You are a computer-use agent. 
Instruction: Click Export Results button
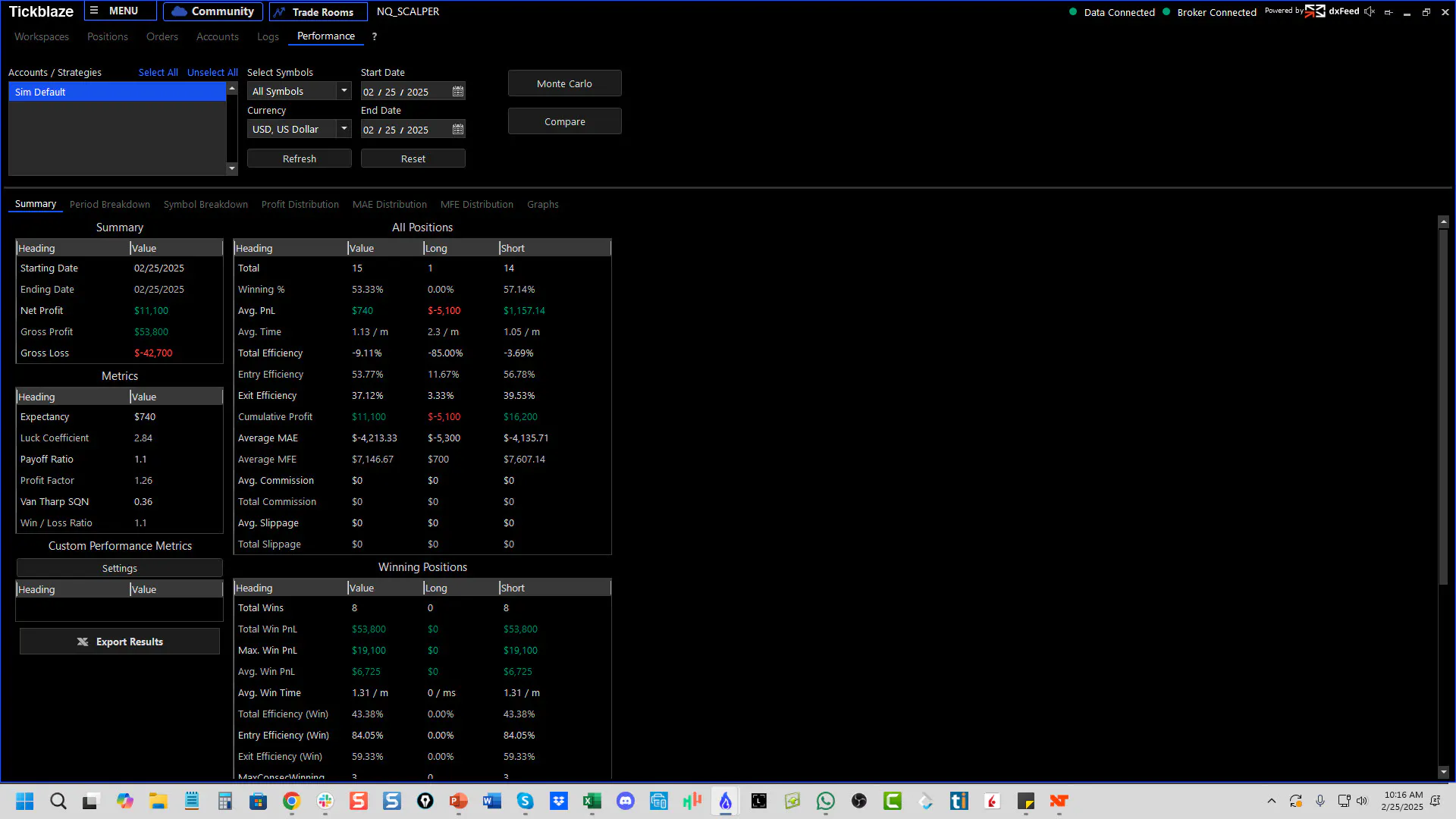point(120,642)
